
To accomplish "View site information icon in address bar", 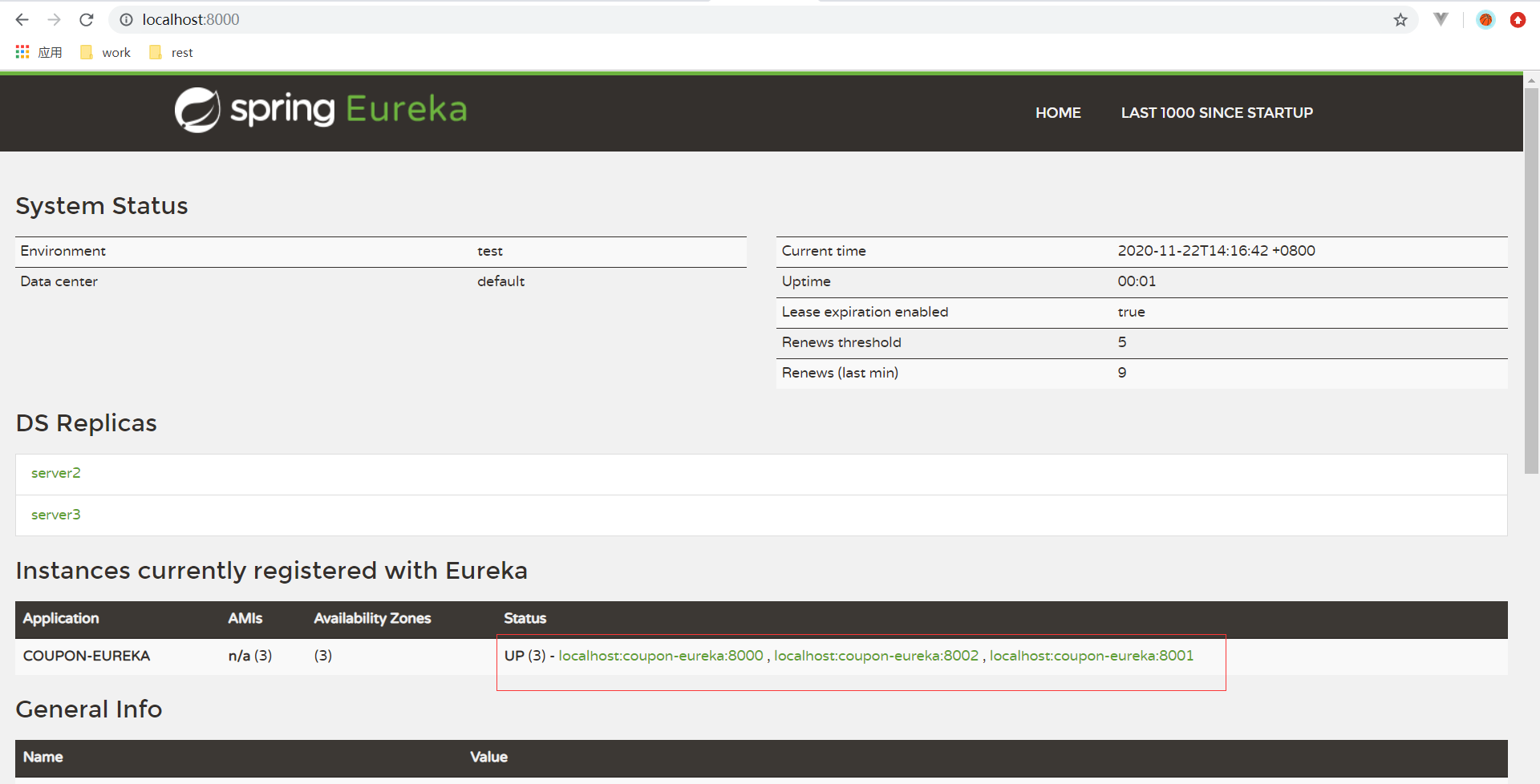I will point(126,19).
